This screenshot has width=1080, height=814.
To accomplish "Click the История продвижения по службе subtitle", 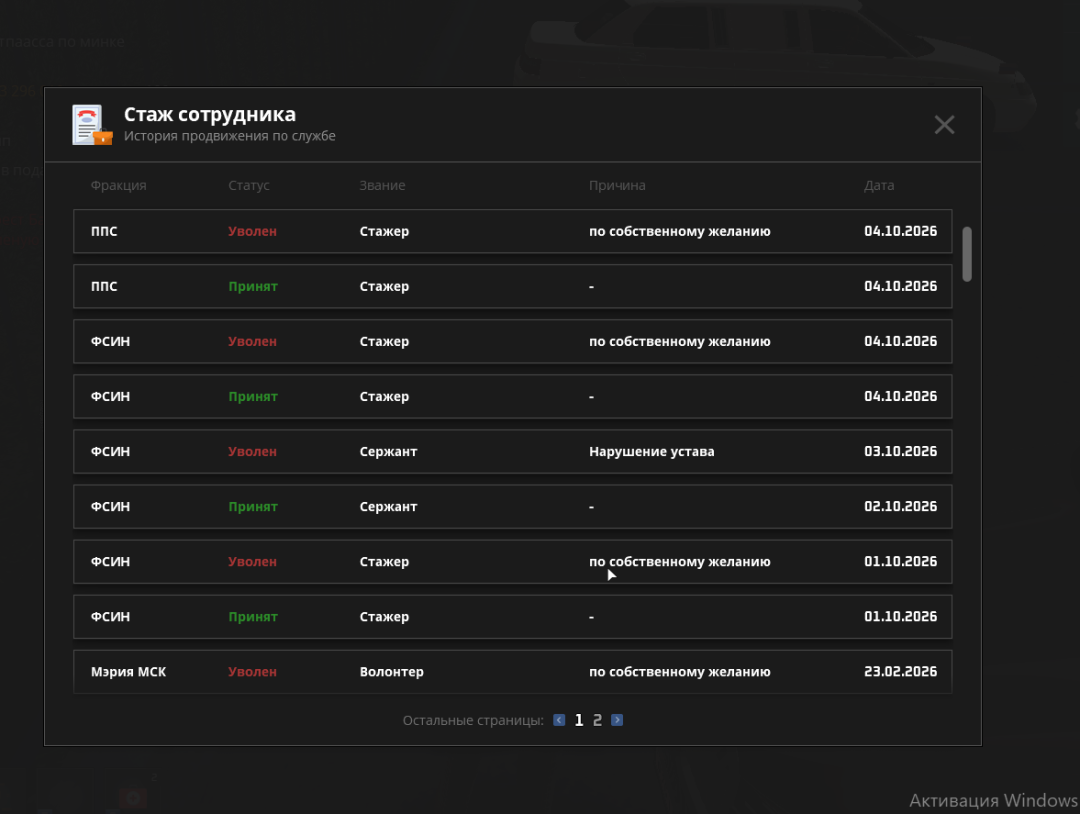I will point(229,136).
